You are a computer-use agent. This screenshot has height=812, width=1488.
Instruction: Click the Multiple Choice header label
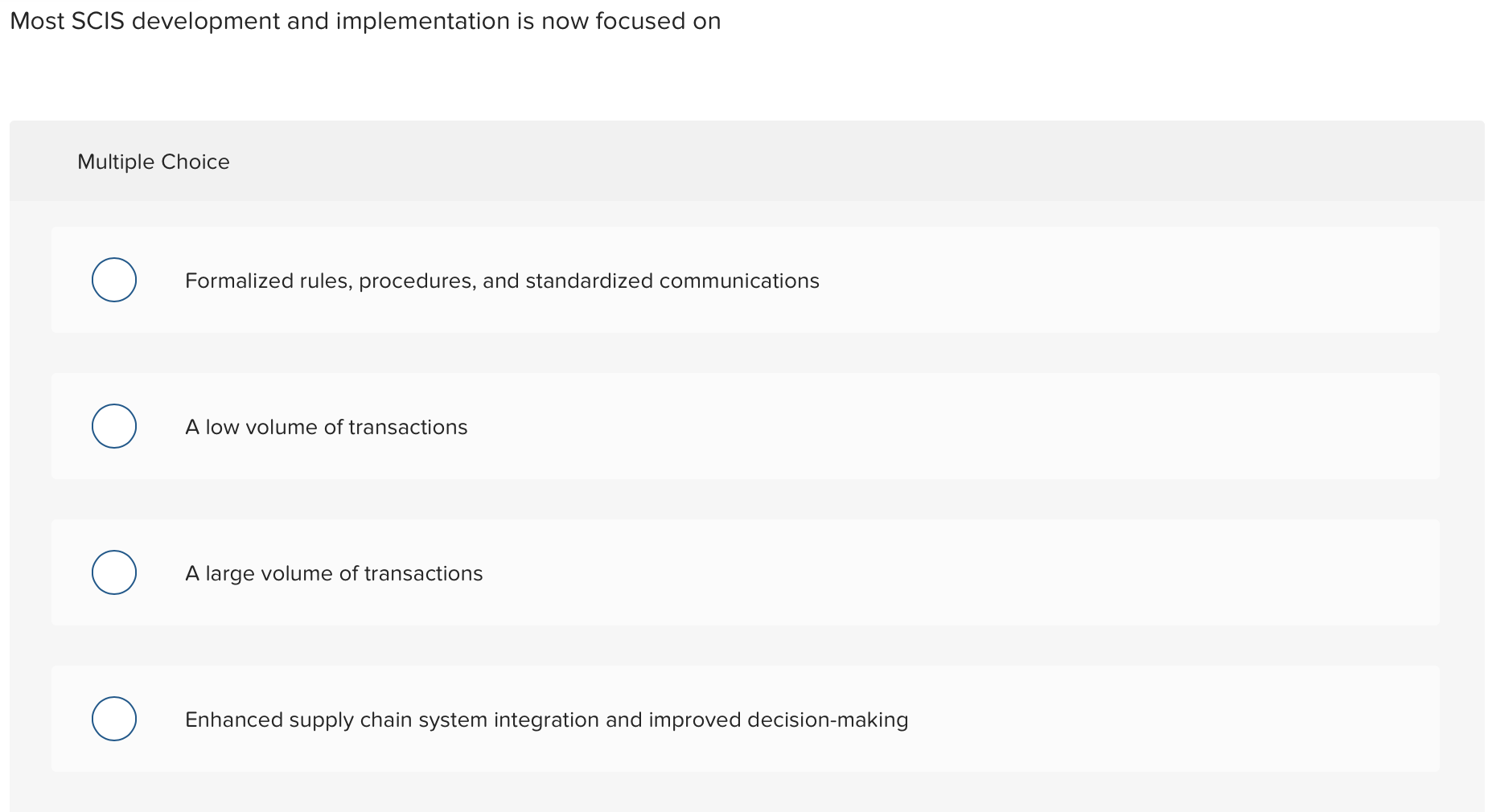pyautogui.click(x=153, y=162)
